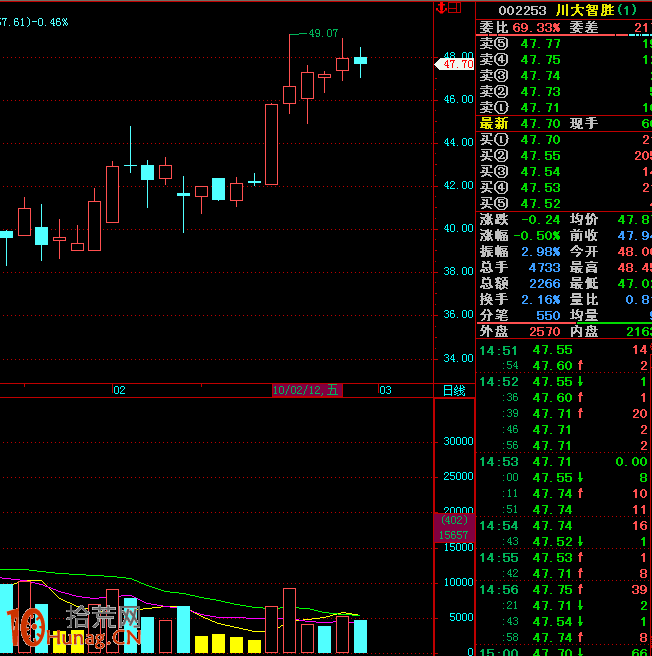Click the 15657 volume indicator value tag
This screenshot has height=656, width=652.
click(x=453, y=535)
